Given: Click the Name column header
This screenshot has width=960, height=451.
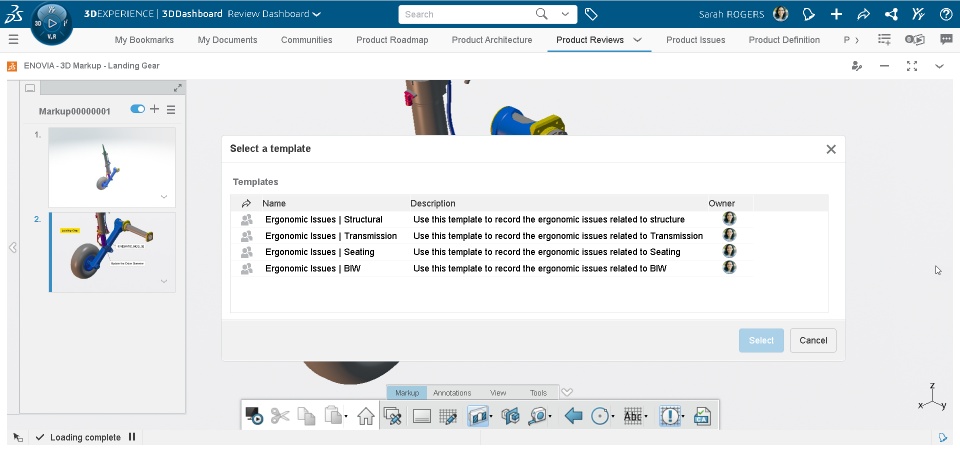Looking at the screenshot, I should [274, 203].
